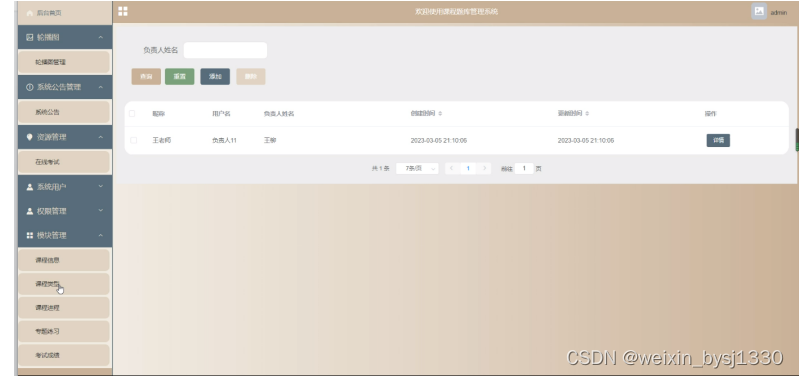Click the 操作 column header
Image resolution: width=799 pixels, height=378 pixels.
coord(710,114)
